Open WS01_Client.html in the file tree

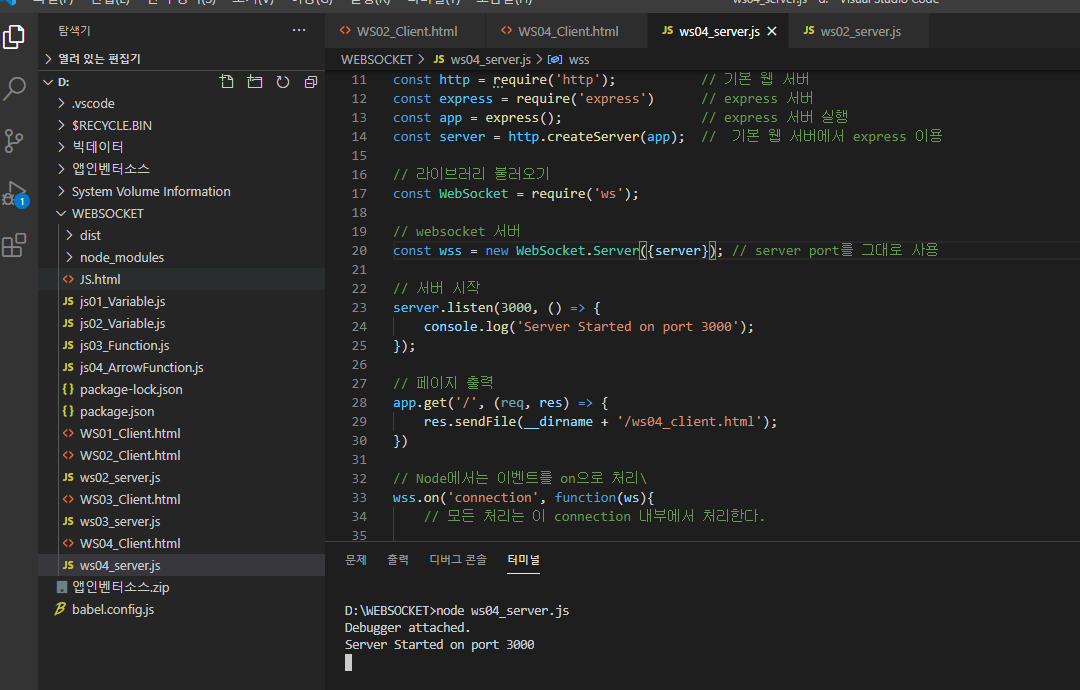click(181, 434)
